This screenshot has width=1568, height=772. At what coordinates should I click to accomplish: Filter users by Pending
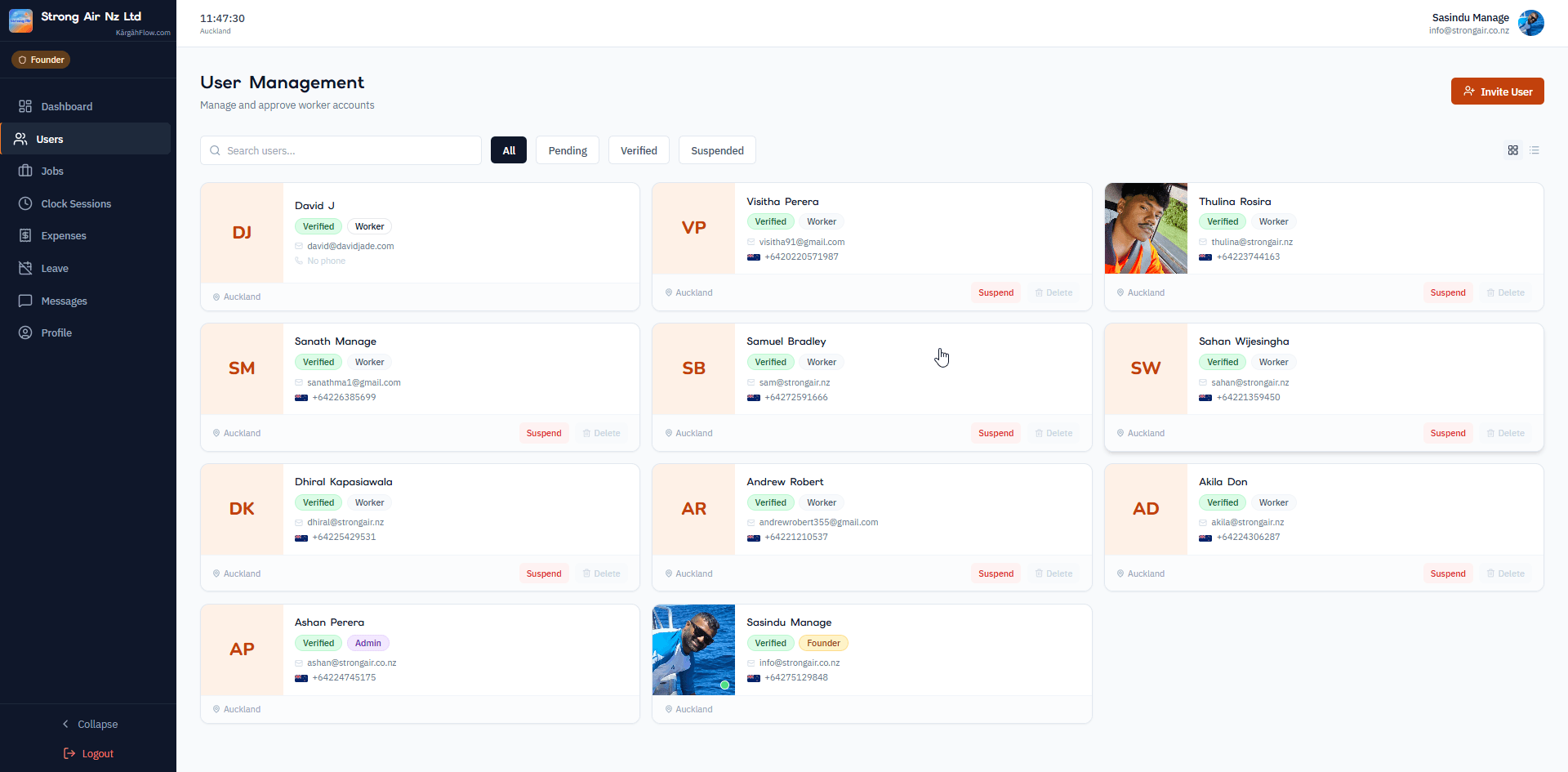(568, 150)
